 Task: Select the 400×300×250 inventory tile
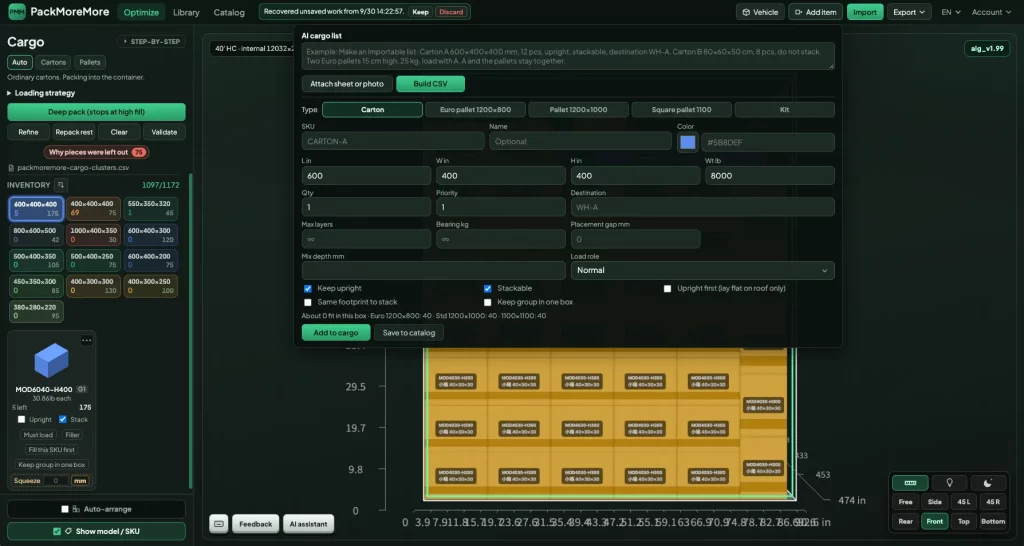pyautogui.click(x=150, y=286)
